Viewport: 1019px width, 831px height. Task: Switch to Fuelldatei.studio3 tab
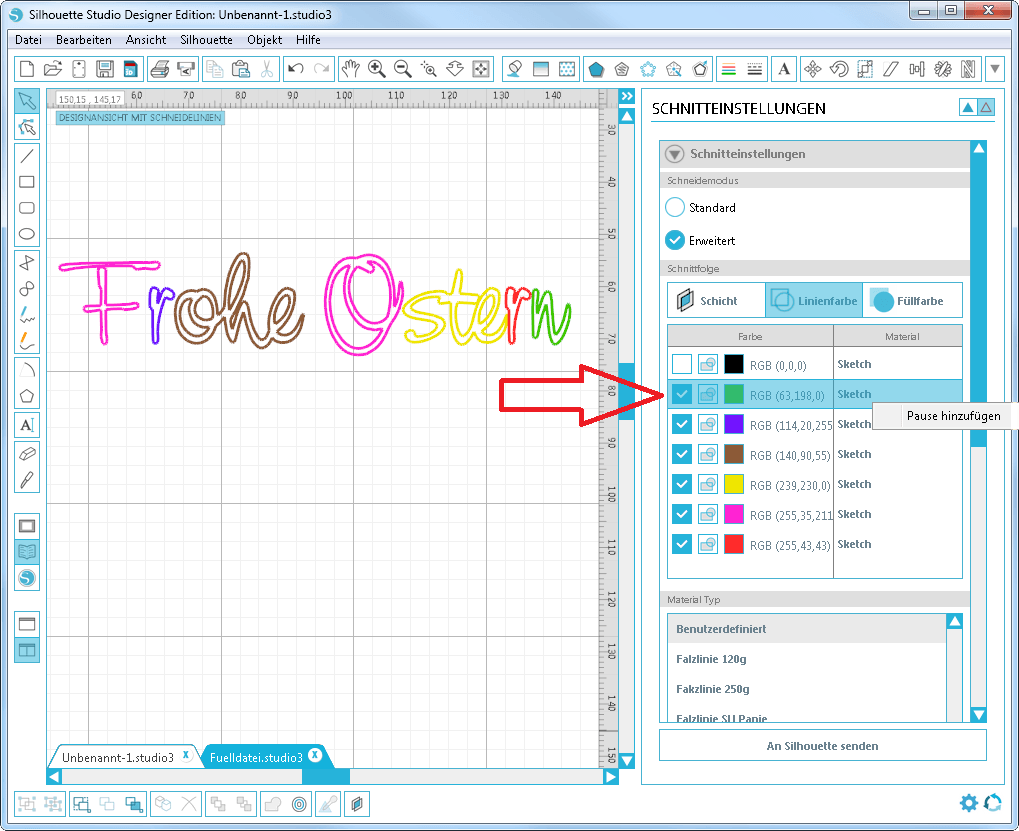coord(256,757)
